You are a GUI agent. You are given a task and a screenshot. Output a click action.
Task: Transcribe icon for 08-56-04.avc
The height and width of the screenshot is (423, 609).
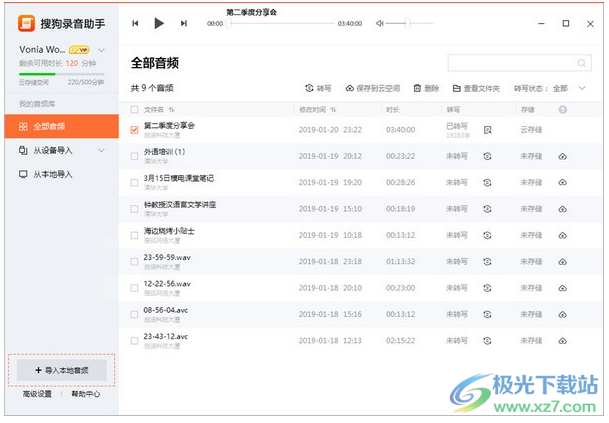(487, 314)
